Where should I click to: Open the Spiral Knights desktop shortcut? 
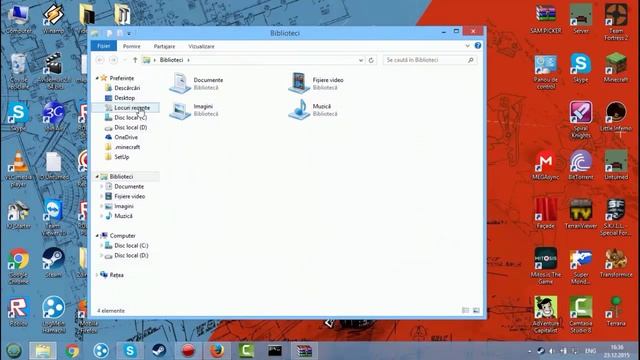(580, 120)
